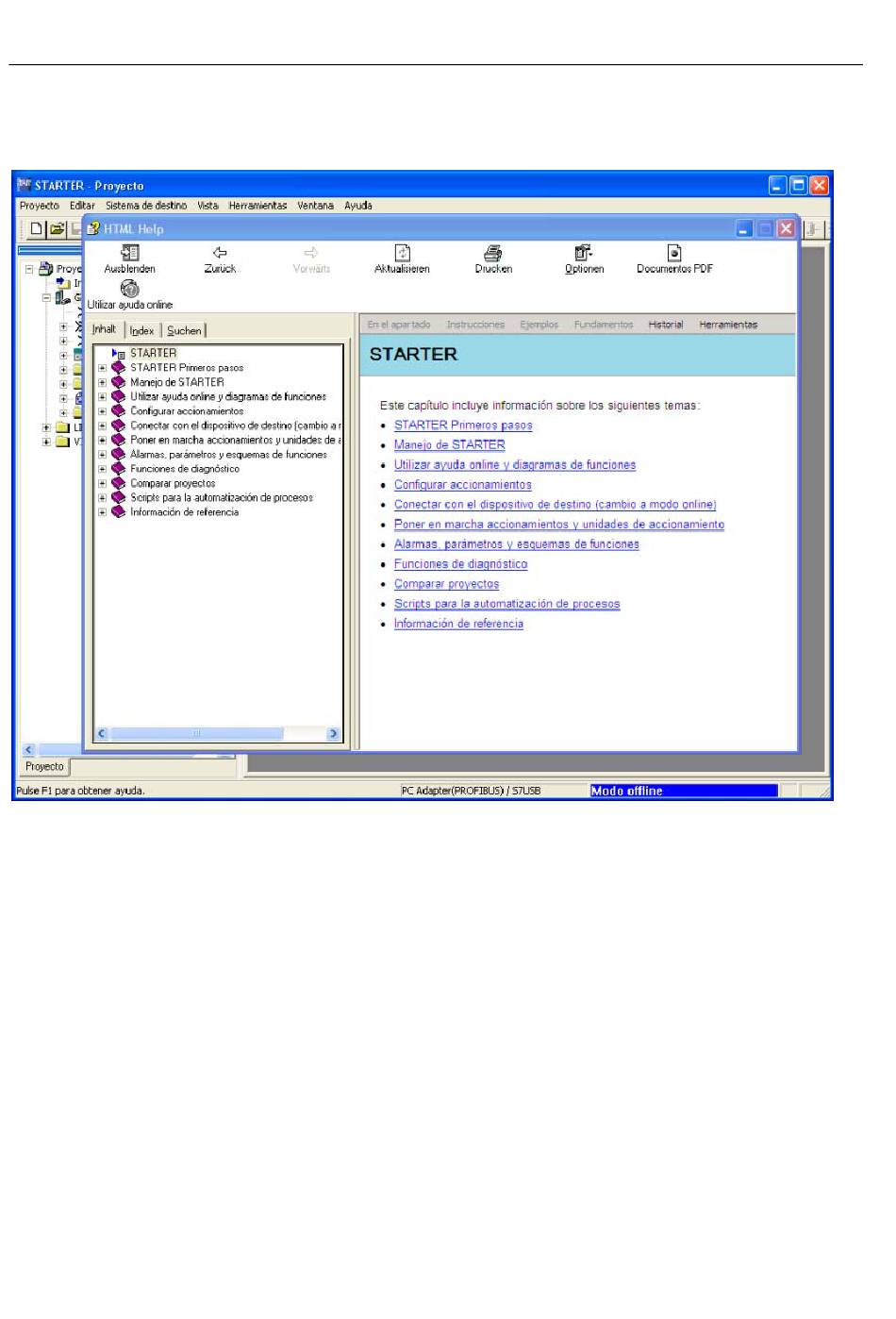Click the book icon for Scripts para la automatización
Screen dimensions: 896x1319
click(x=119, y=497)
